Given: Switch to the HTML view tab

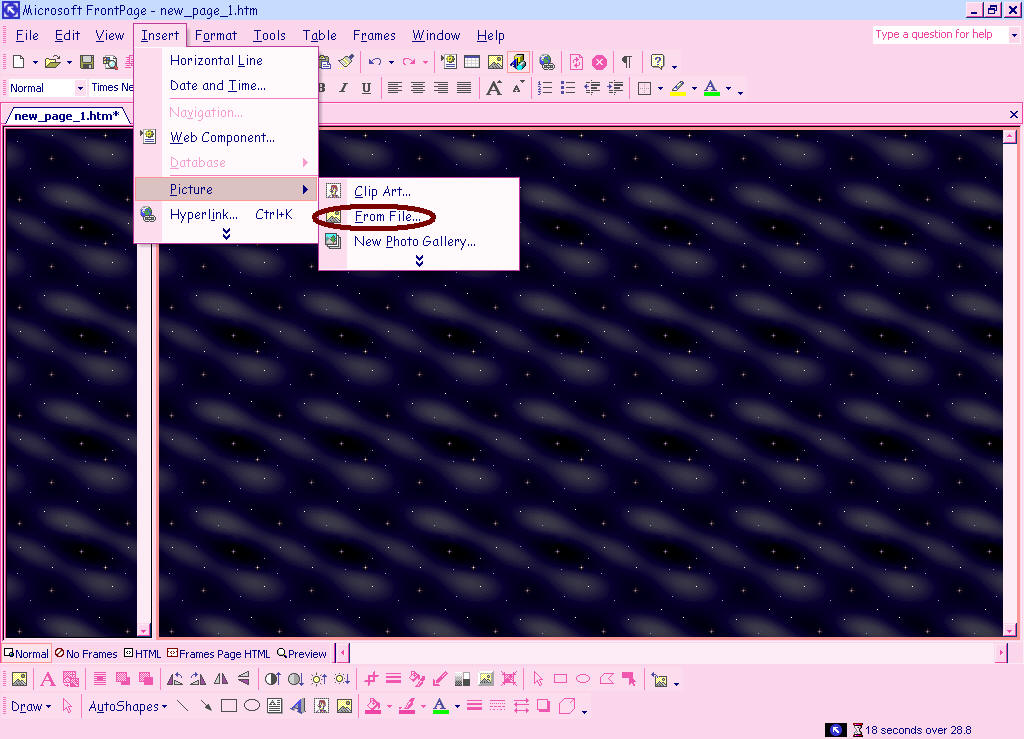Looking at the screenshot, I should pos(142,653).
